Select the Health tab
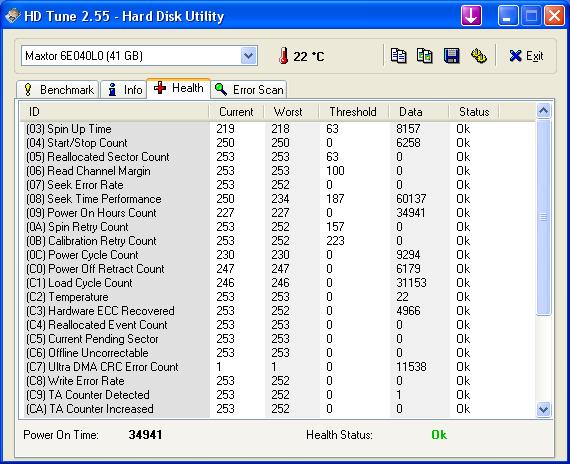Image resolution: width=570 pixels, height=464 pixels. click(178, 88)
